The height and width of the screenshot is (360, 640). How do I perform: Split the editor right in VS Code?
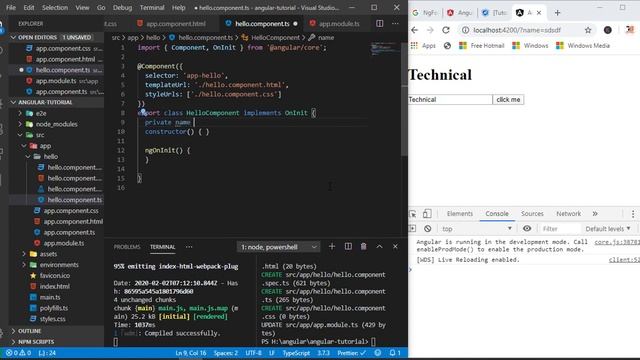(380, 24)
